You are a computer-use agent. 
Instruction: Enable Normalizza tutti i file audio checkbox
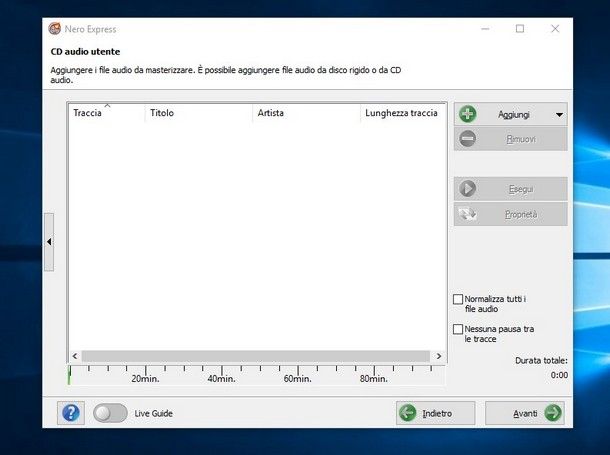point(458,299)
